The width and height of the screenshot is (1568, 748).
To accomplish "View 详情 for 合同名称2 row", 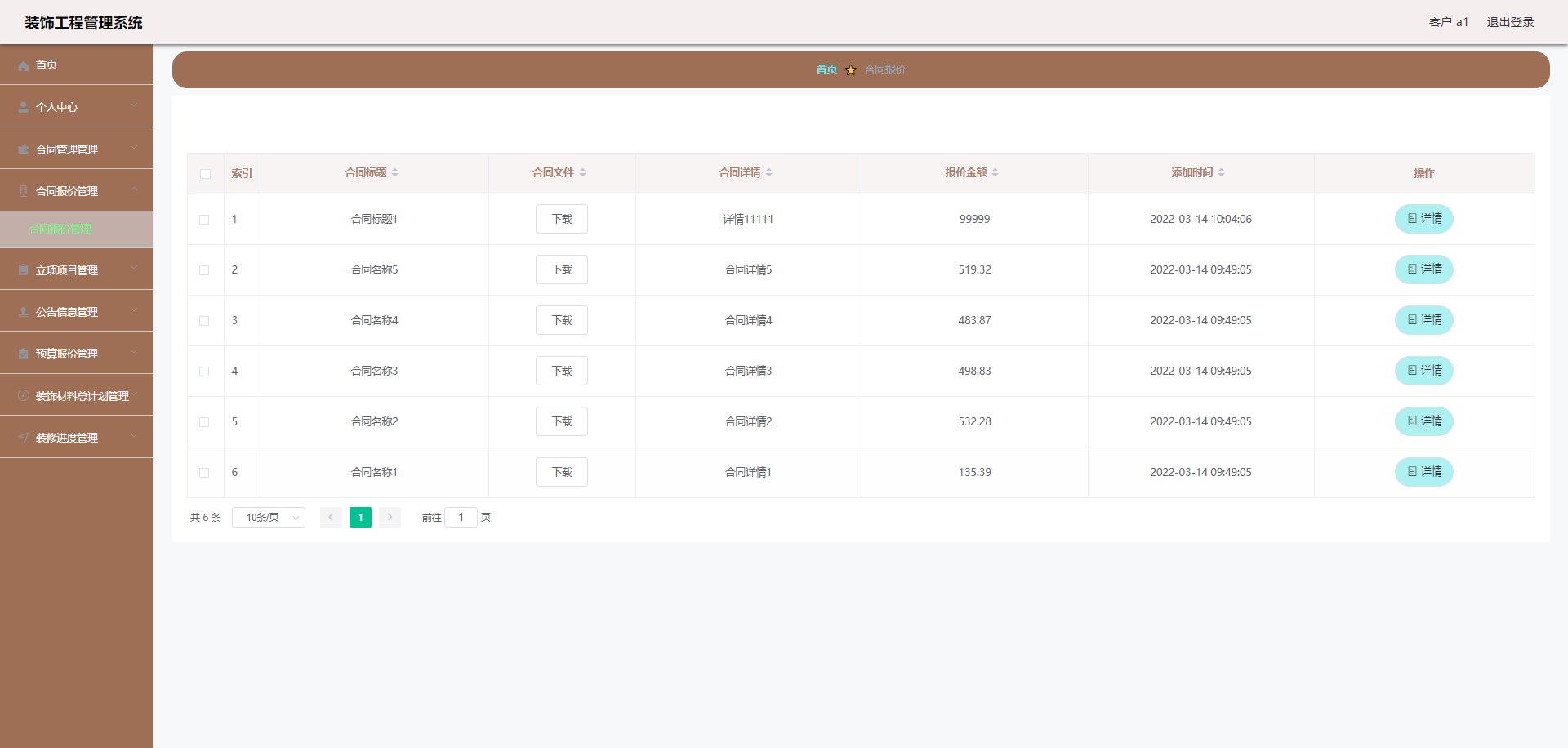I will 1424,421.
